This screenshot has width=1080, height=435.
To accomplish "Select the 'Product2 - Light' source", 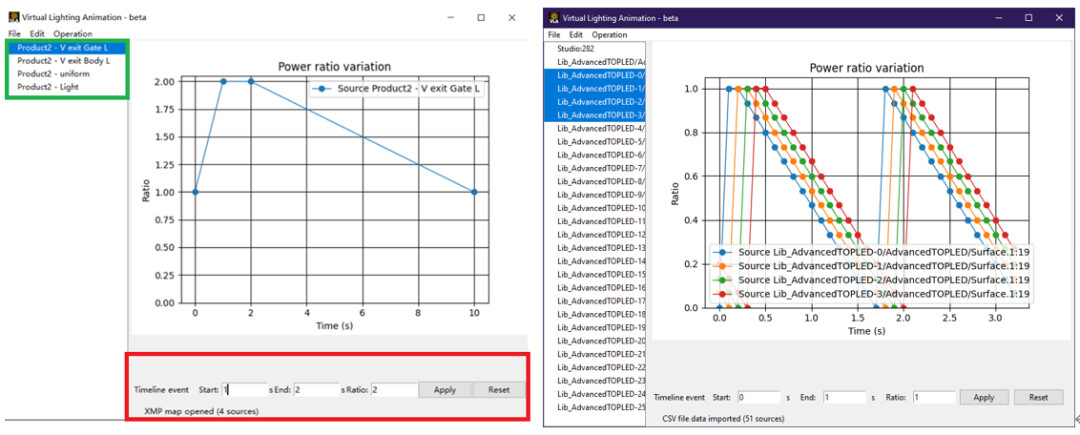I will [48, 87].
